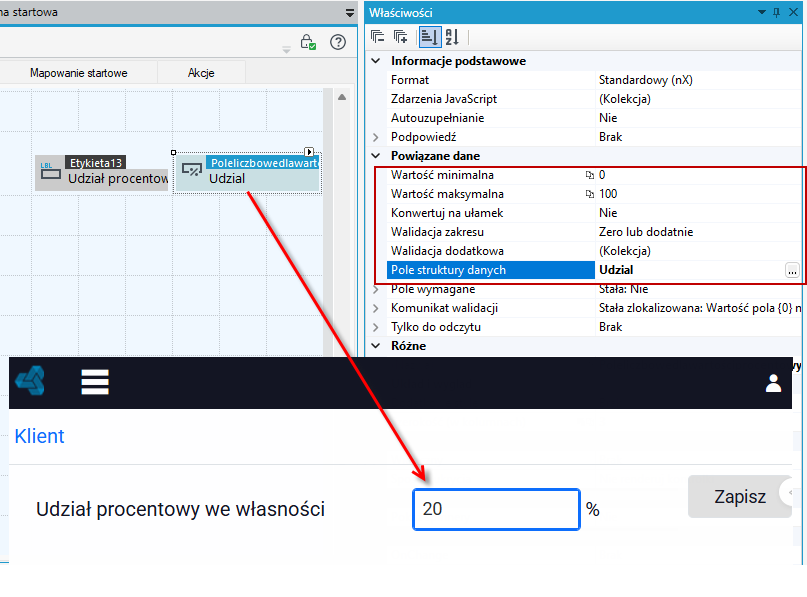Click the expand-all properties icon with plus
Image resolution: width=807 pixels, height=597 pixels.
(400, 37)
